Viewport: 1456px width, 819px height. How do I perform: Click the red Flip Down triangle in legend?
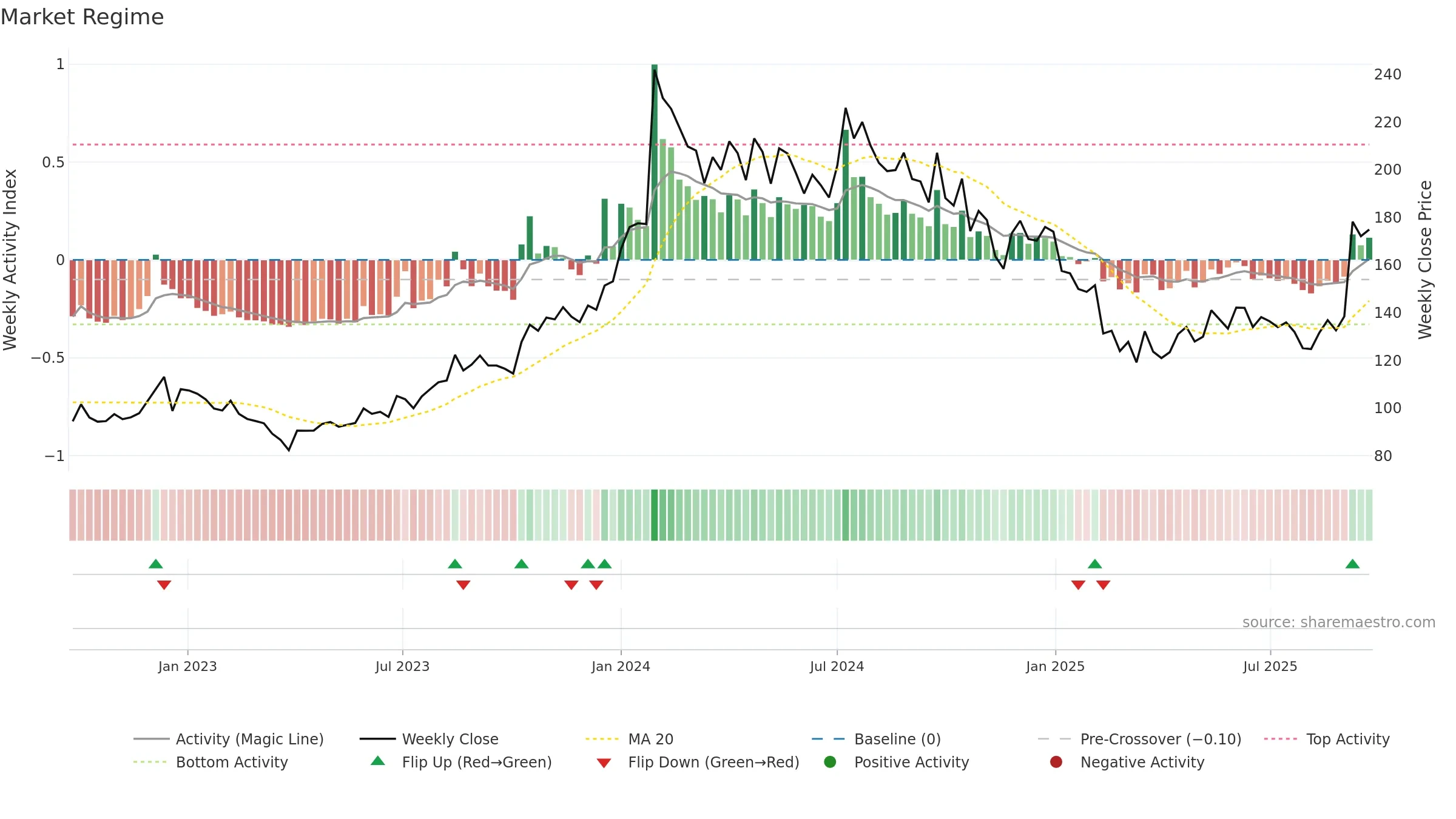(604, 763)
